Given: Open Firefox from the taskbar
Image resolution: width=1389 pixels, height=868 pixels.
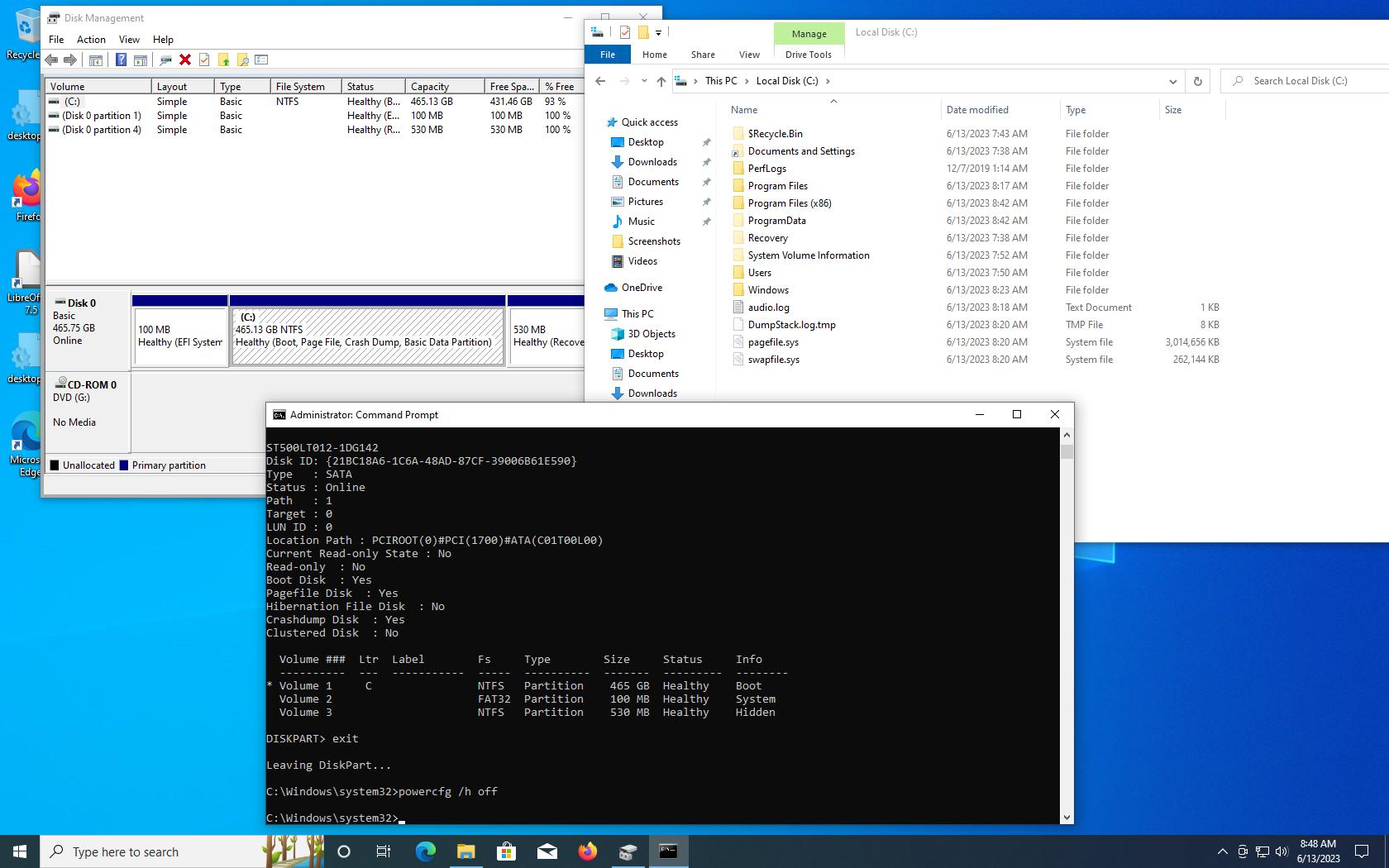Looking at the screenshot, I should [587, 851].
